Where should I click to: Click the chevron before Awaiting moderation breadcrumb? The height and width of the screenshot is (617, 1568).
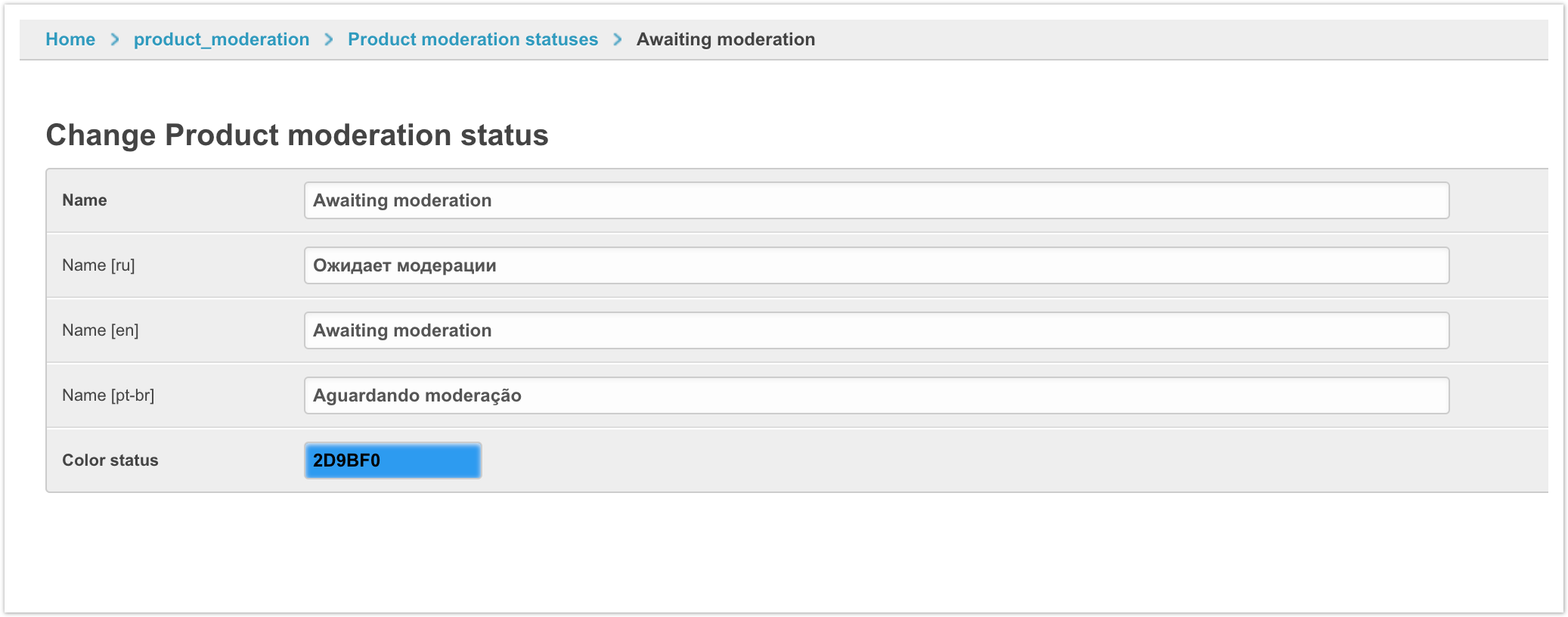coord(618,39)
